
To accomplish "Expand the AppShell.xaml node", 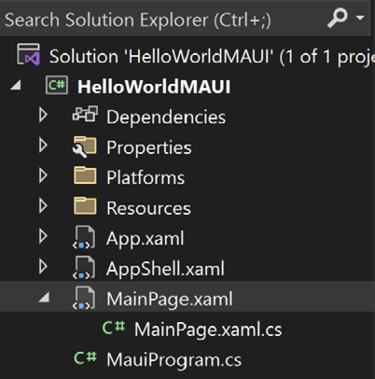I will pos(43,267).
